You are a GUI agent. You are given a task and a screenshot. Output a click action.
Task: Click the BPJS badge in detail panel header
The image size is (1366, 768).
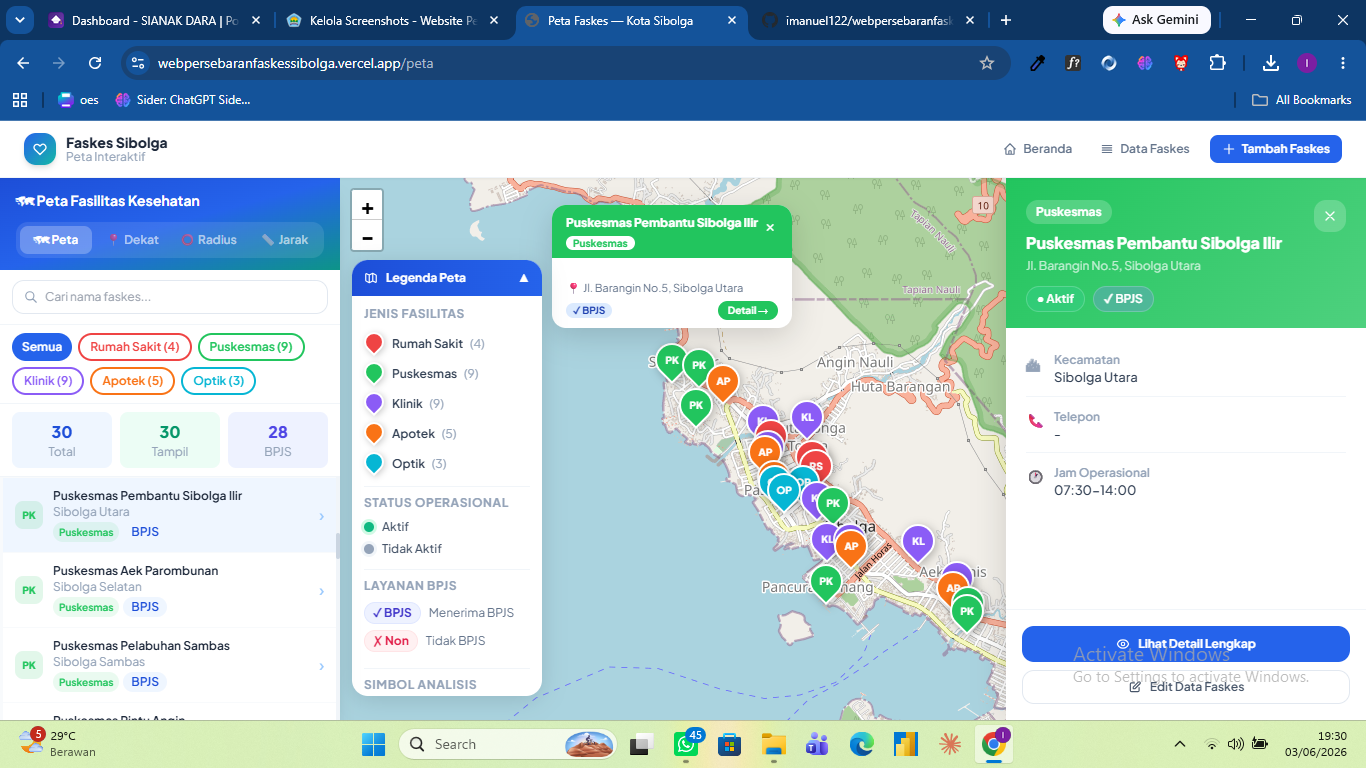(1123, 299)
